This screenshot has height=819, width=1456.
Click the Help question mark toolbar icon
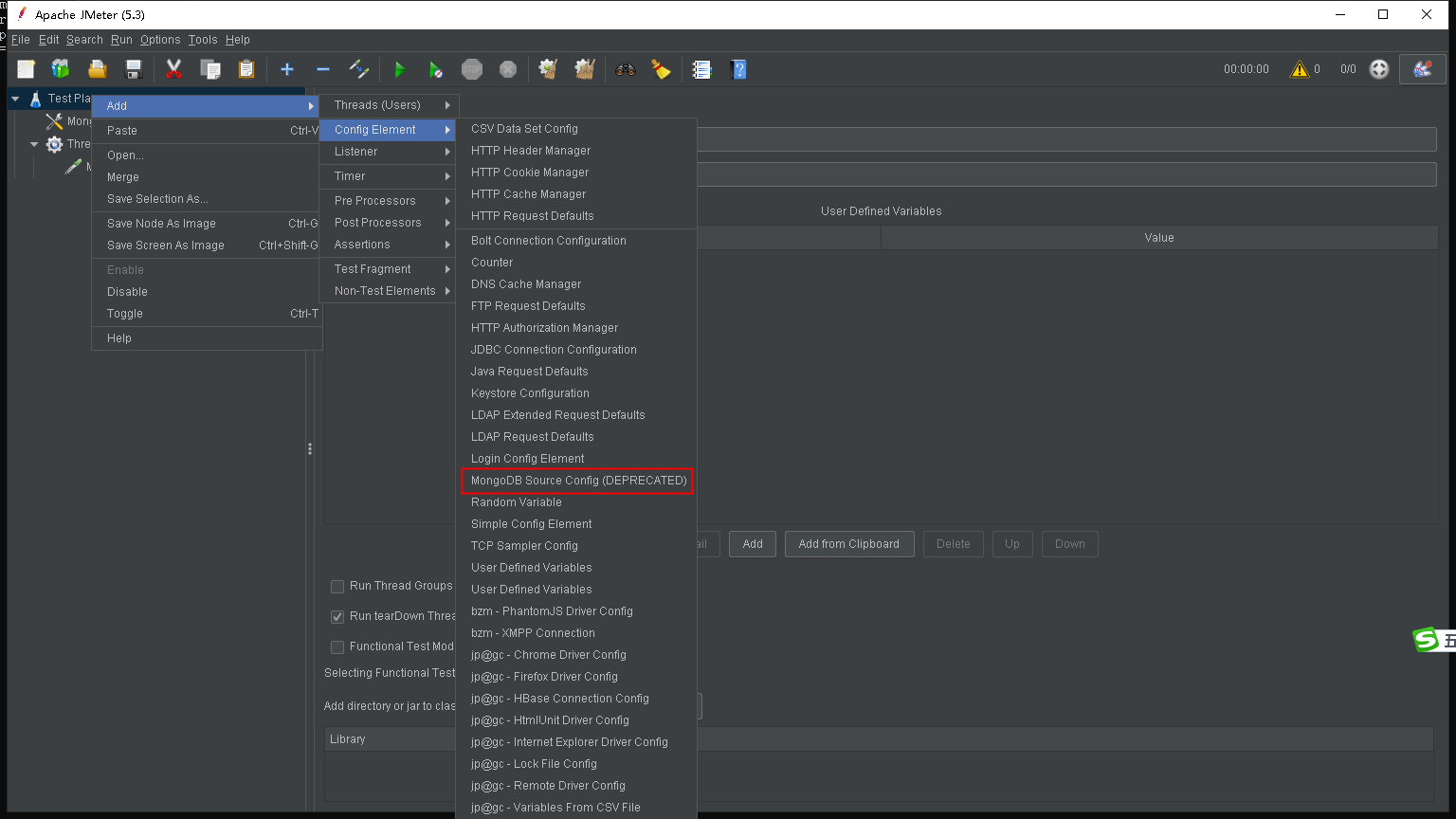click(x=738, y=69)
